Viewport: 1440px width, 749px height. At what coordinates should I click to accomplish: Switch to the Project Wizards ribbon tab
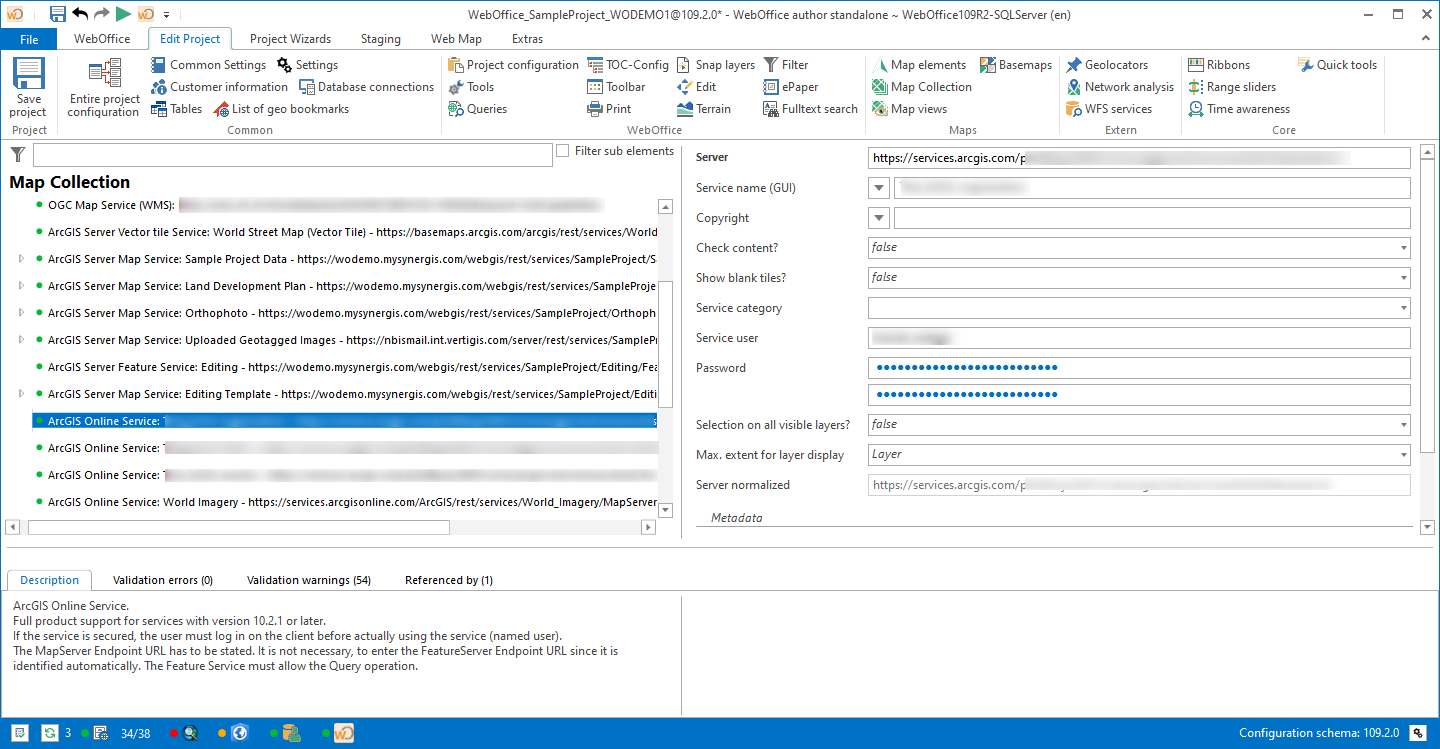(290, 39)
